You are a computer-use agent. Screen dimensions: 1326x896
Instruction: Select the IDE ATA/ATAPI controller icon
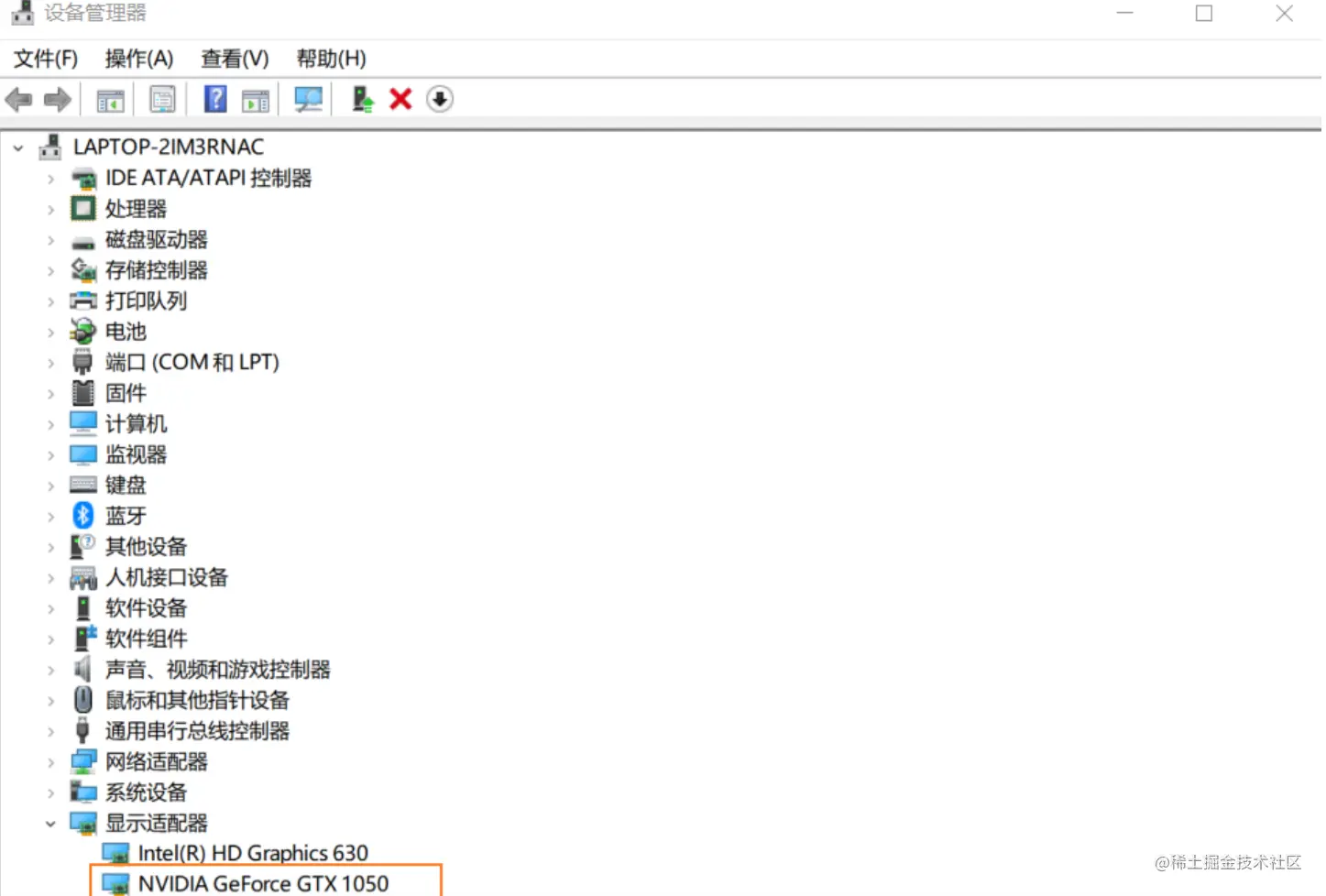[x=83, y=179]
